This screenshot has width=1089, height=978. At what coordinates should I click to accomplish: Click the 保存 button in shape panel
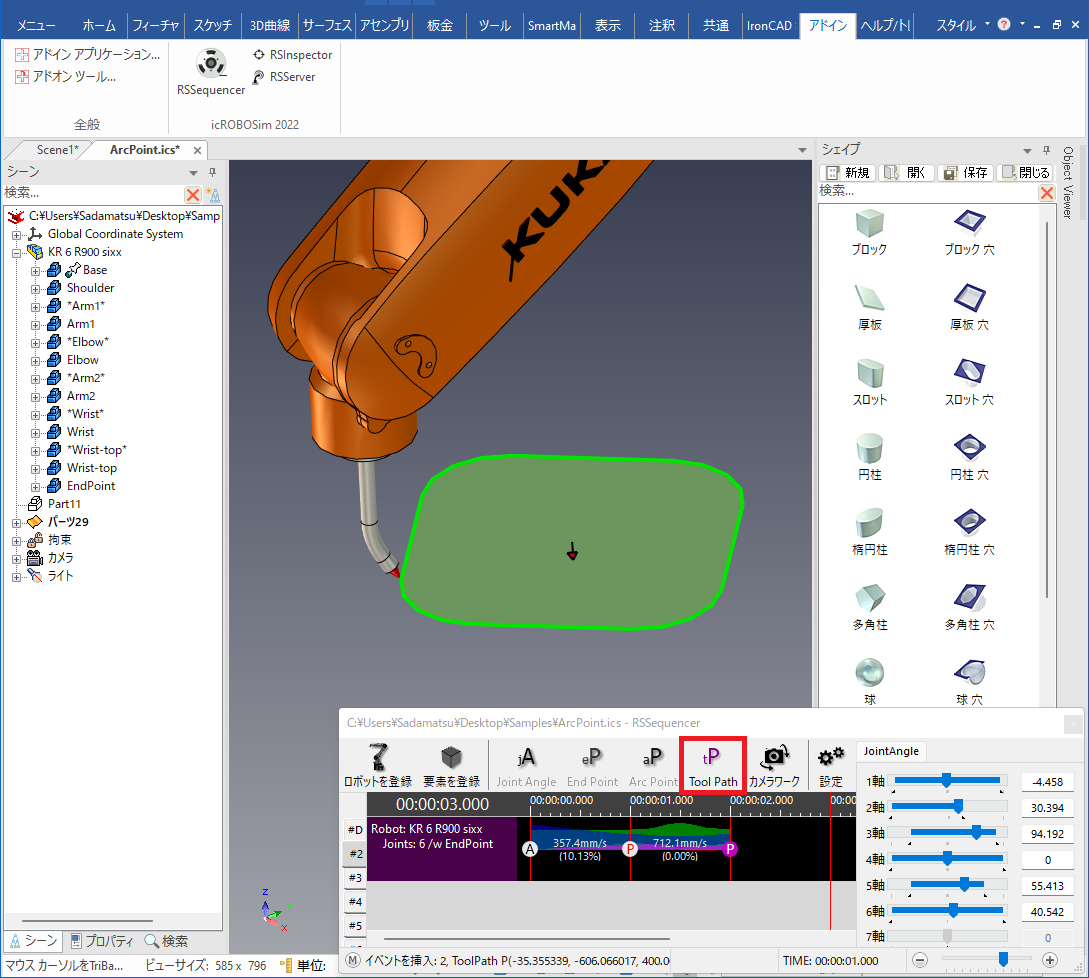point(965,173)
